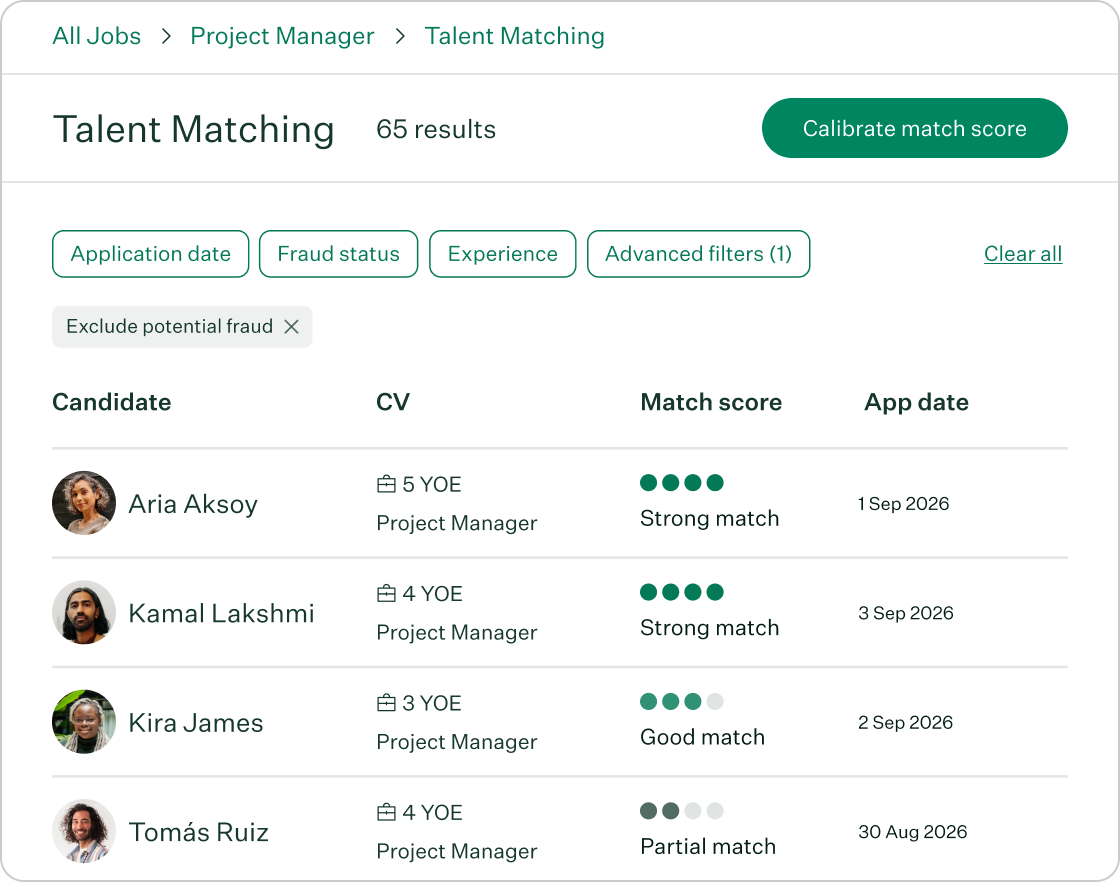Screen dimensions: 1120x882
Task: Open the Application date filter dropdown
Action: point(150,254)
